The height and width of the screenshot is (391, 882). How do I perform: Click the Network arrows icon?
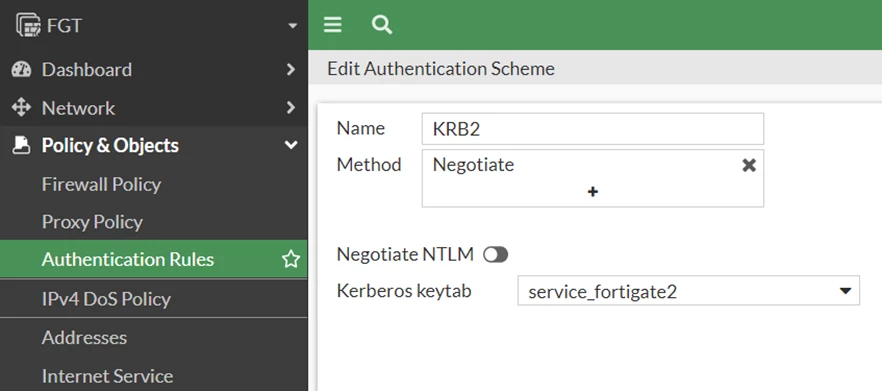click(21, 107)
